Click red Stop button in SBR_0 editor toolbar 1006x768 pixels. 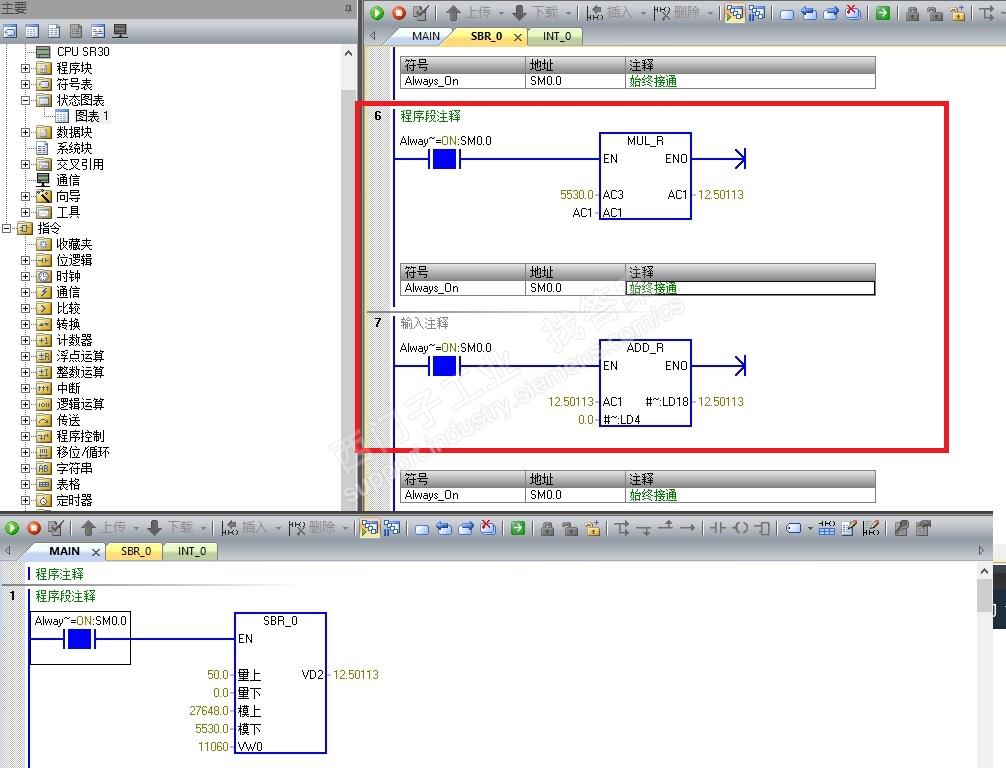[399, 12]
